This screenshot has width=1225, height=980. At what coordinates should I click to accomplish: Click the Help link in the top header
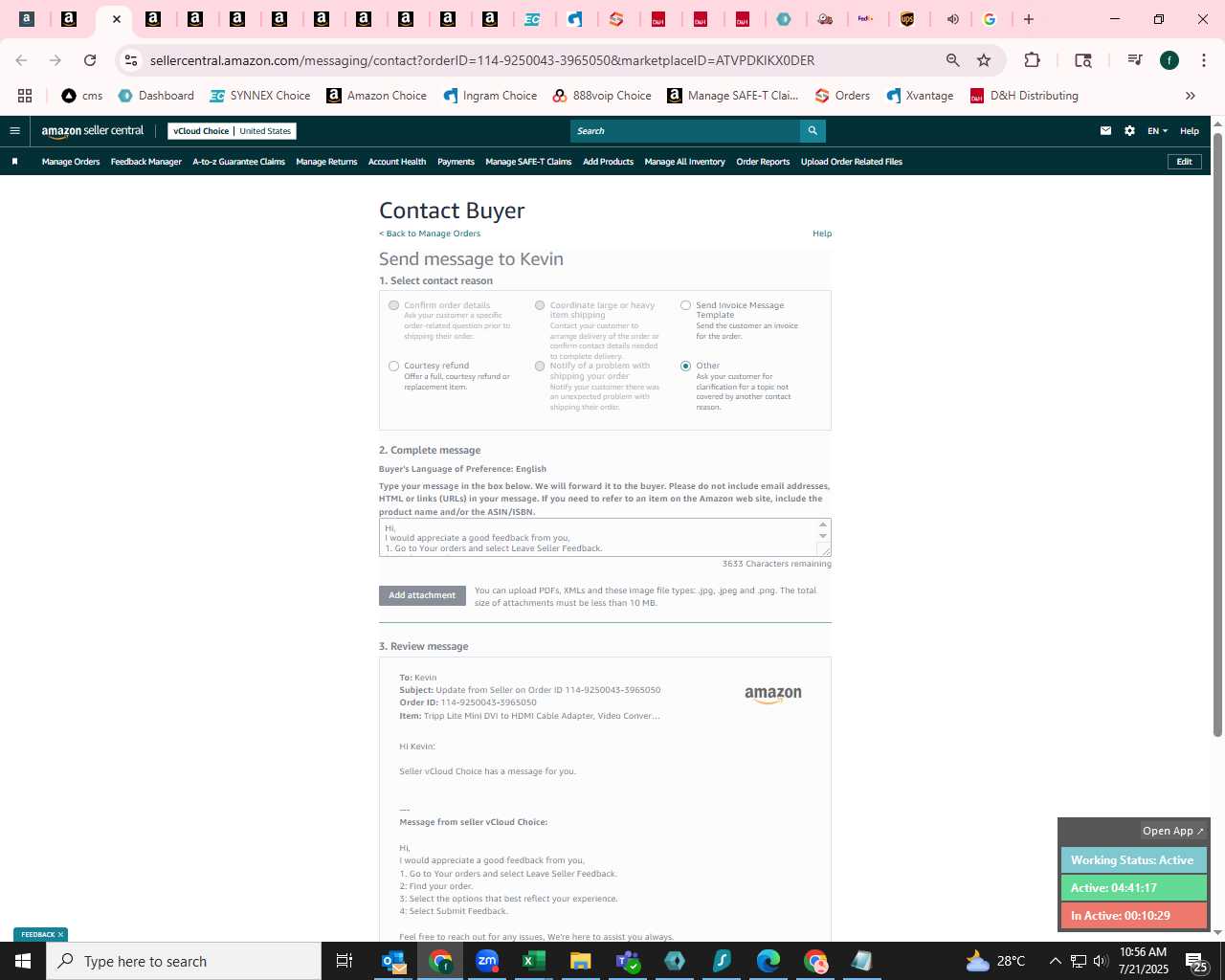point(1190,131)
